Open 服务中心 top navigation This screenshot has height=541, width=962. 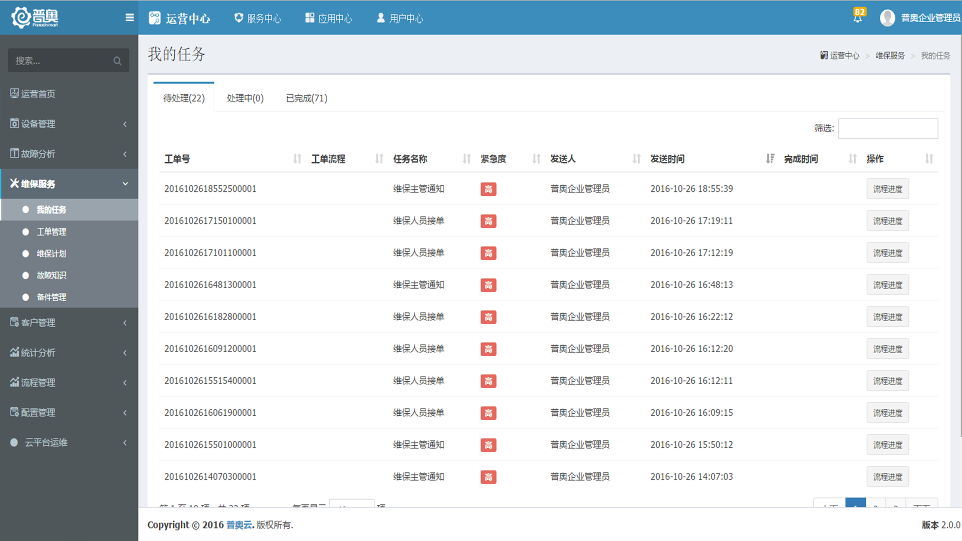pos(258,18)
